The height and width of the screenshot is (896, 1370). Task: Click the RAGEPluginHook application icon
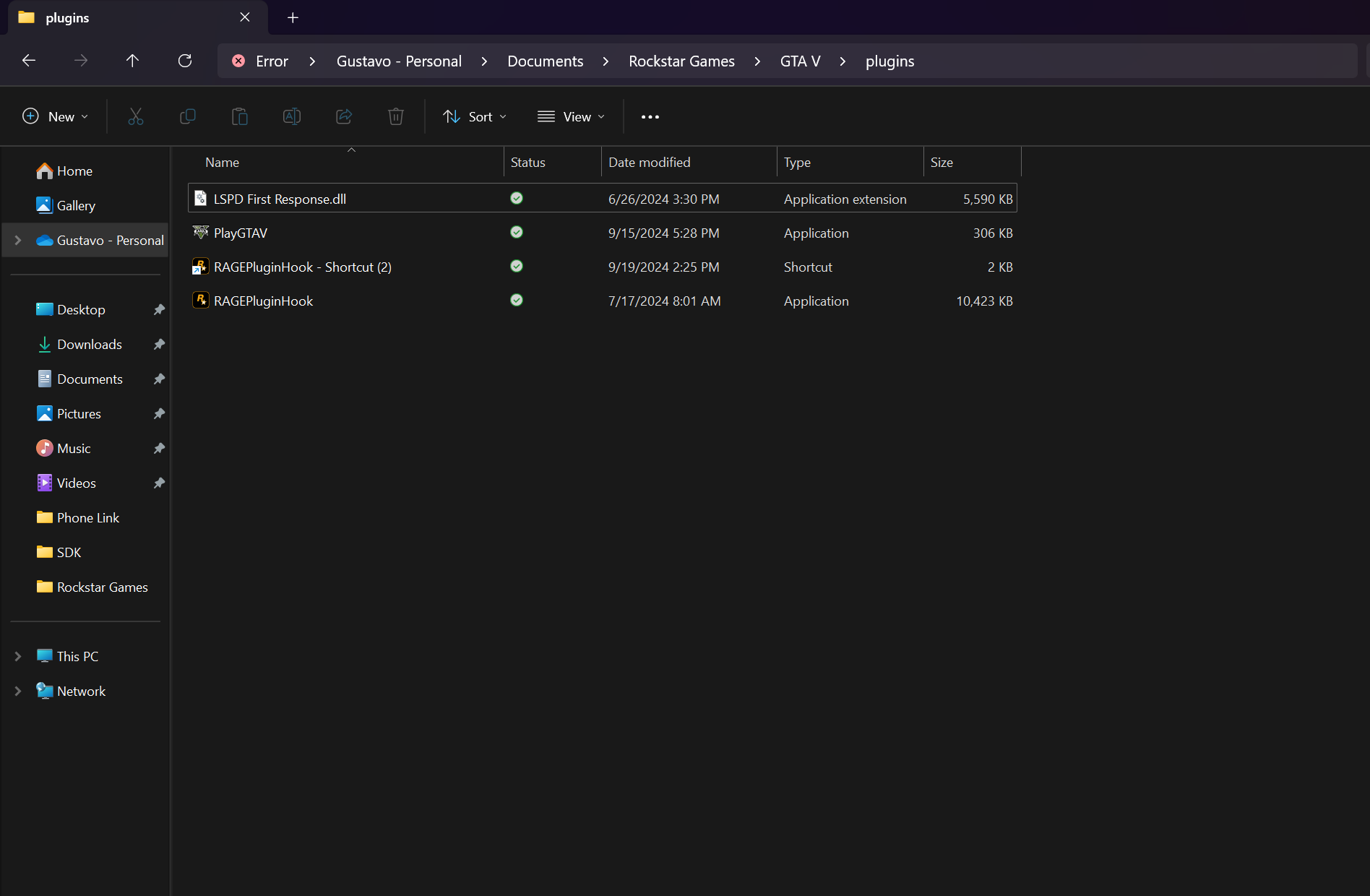click(200, 300)
